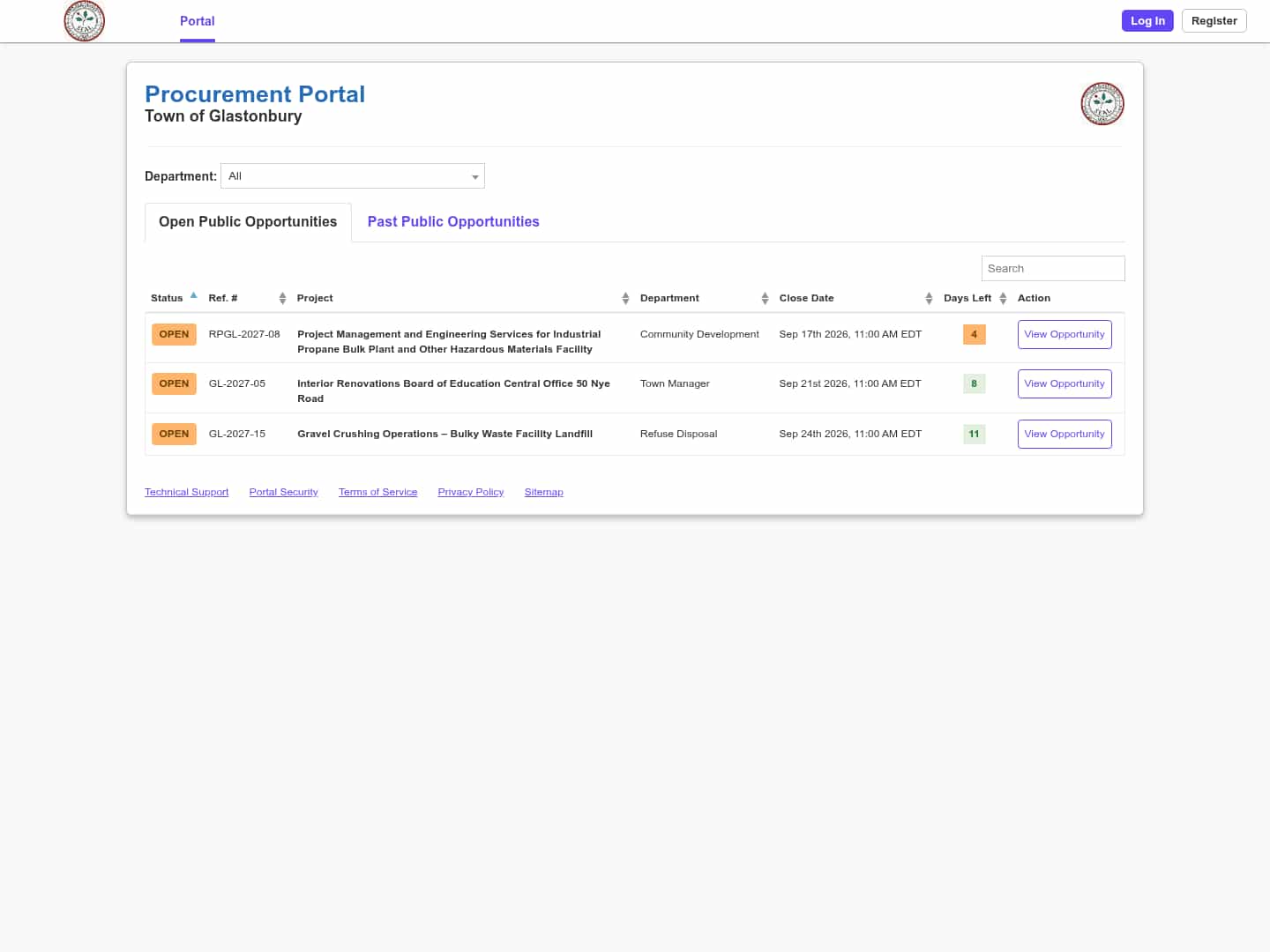Click the 8 days left badge
Screen dimensions: 1270x952
(x=975, y=383)
